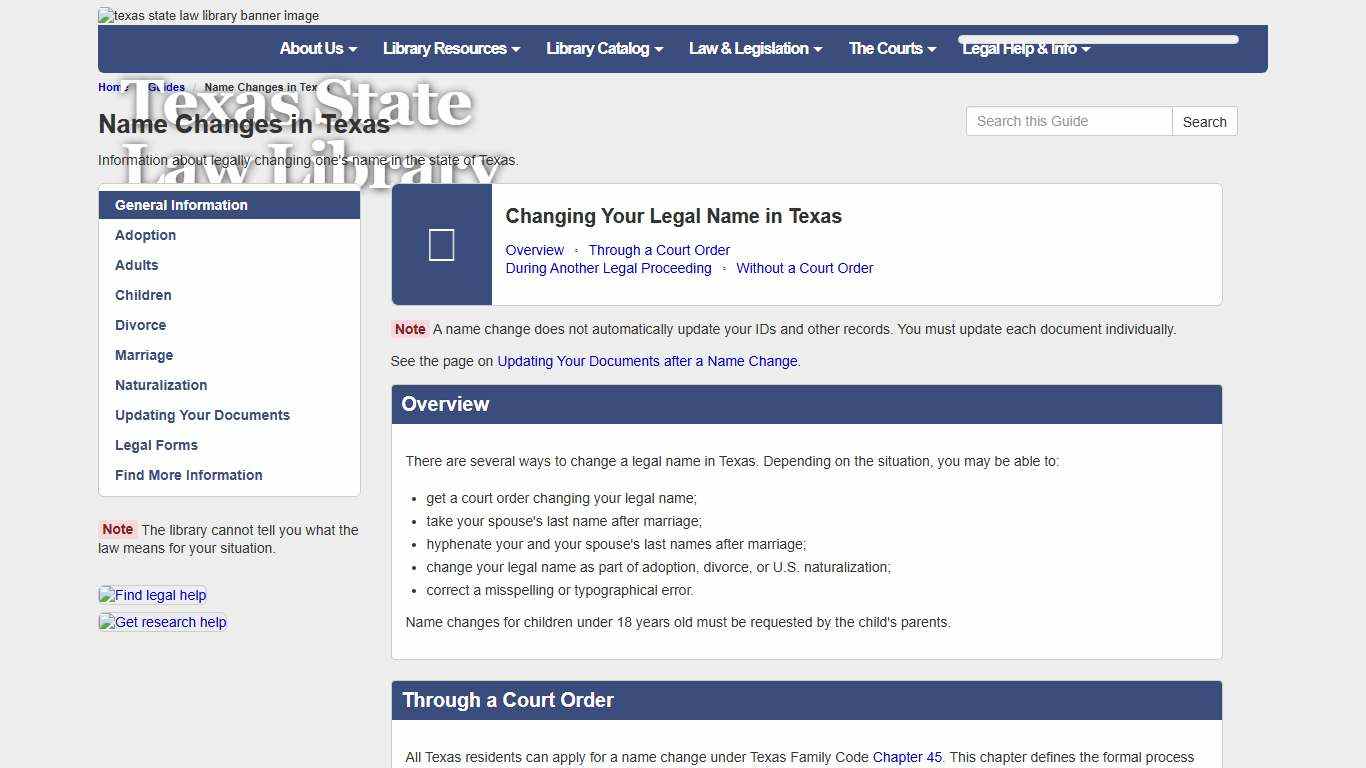1366x768 pixels.
Task: Open Updating Your Documents after a Name Change
Action: coord(648,361)
